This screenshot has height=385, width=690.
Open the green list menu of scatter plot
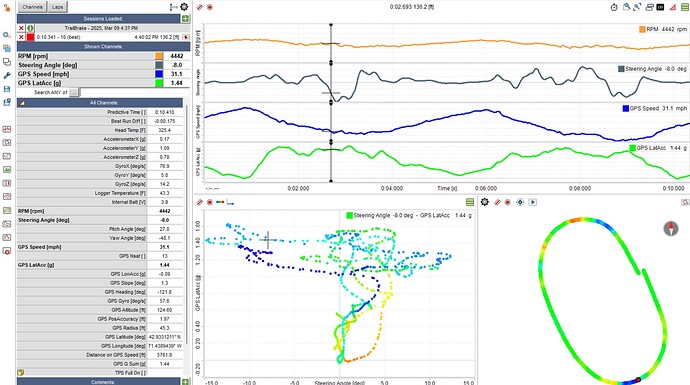coord(470,202)
